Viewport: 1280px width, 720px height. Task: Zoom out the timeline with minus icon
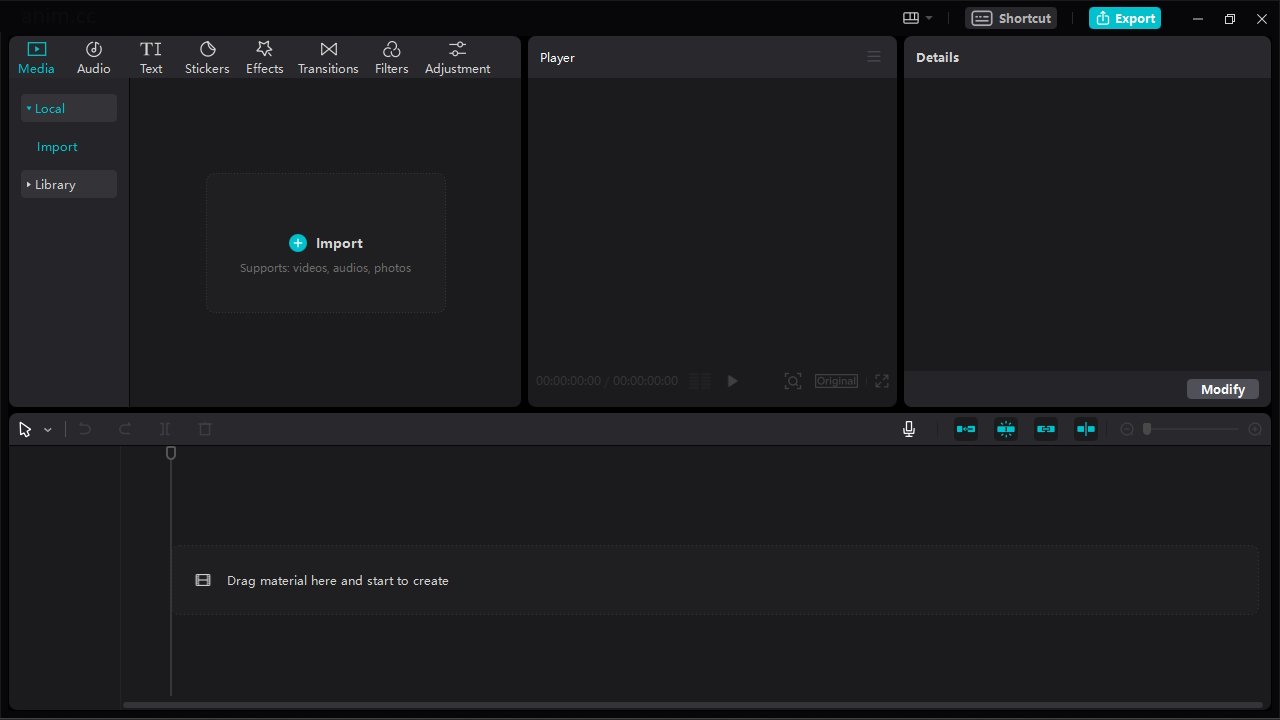pyautogui.click(x=1127, y=429)
